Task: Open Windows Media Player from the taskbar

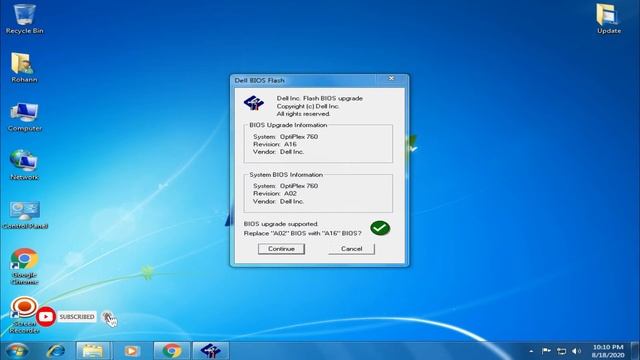Action: [131, 351]
